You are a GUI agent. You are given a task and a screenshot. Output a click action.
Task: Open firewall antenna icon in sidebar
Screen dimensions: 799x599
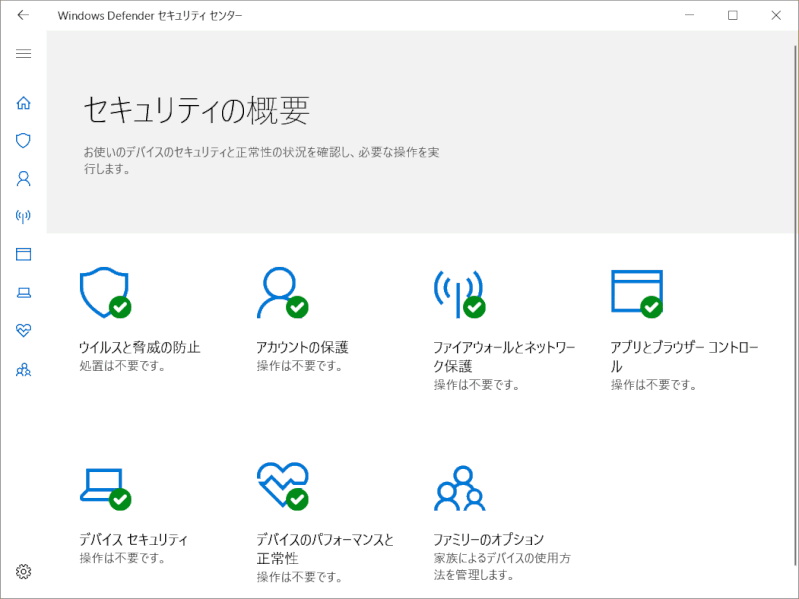[23, 216]
